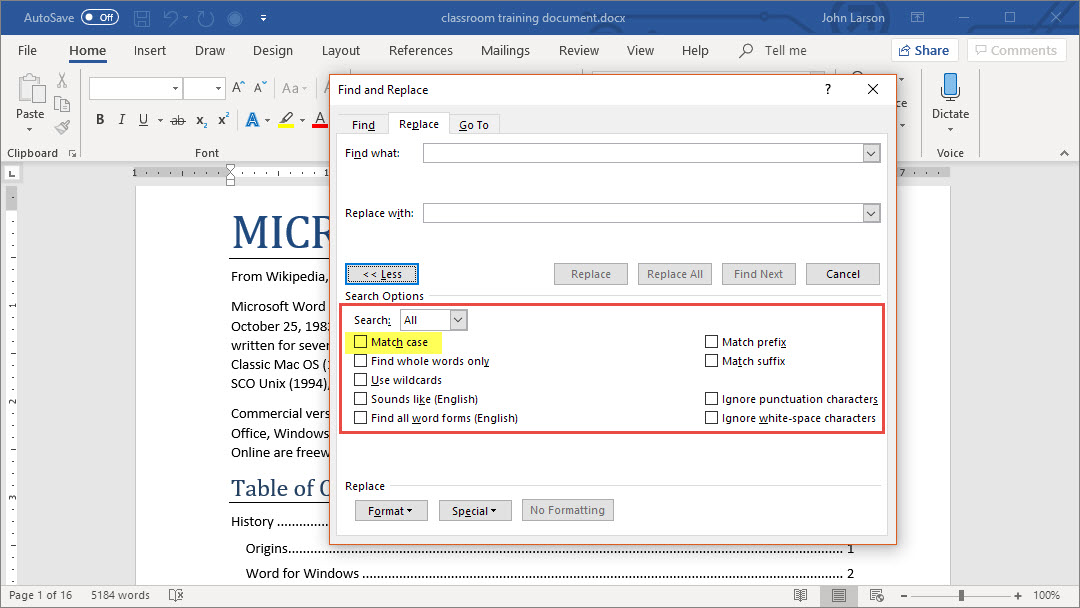Toggle the AutoSave switch
Image resolution: width=1080 pixels, height=608 pixels.
[x=99, y=18]
